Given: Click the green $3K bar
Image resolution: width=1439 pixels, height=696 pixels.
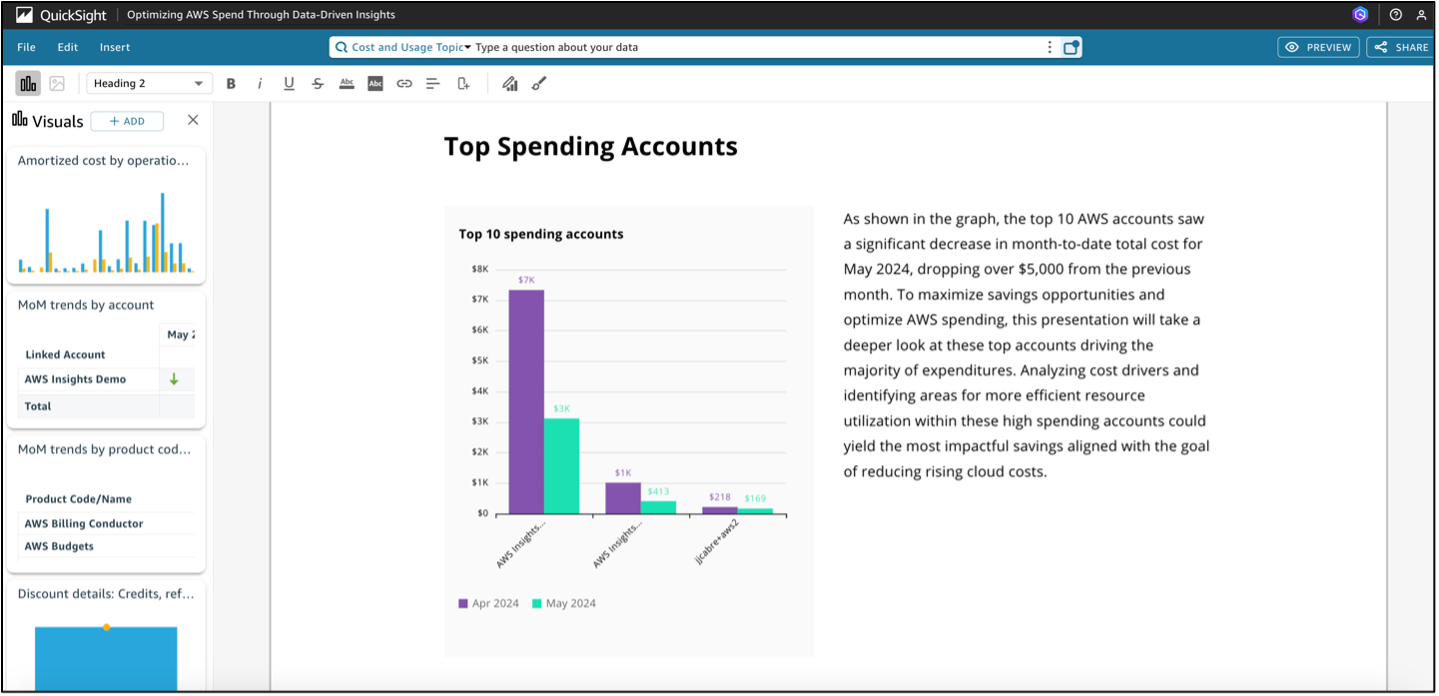Looking at the screenshot, I should [561, 466].
